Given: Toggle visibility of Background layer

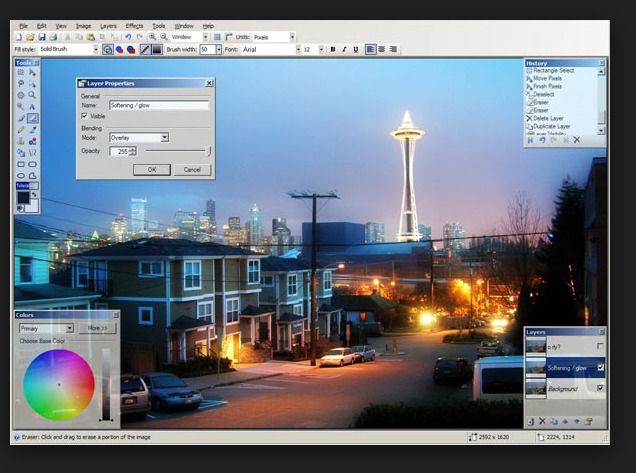Looking at the screenshot, I should click(x=600, y=388).
